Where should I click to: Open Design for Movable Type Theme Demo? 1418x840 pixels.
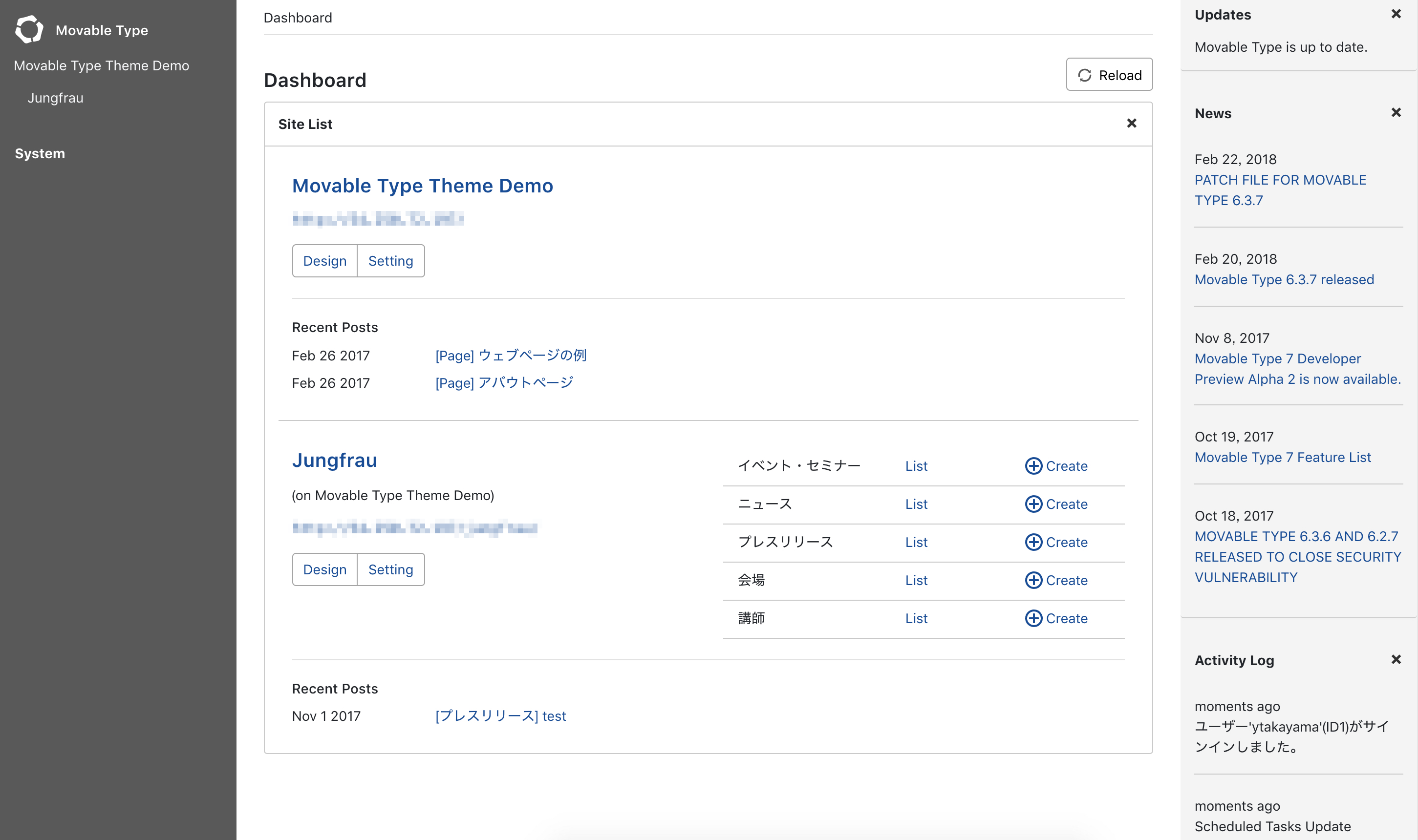pos(324,260)
